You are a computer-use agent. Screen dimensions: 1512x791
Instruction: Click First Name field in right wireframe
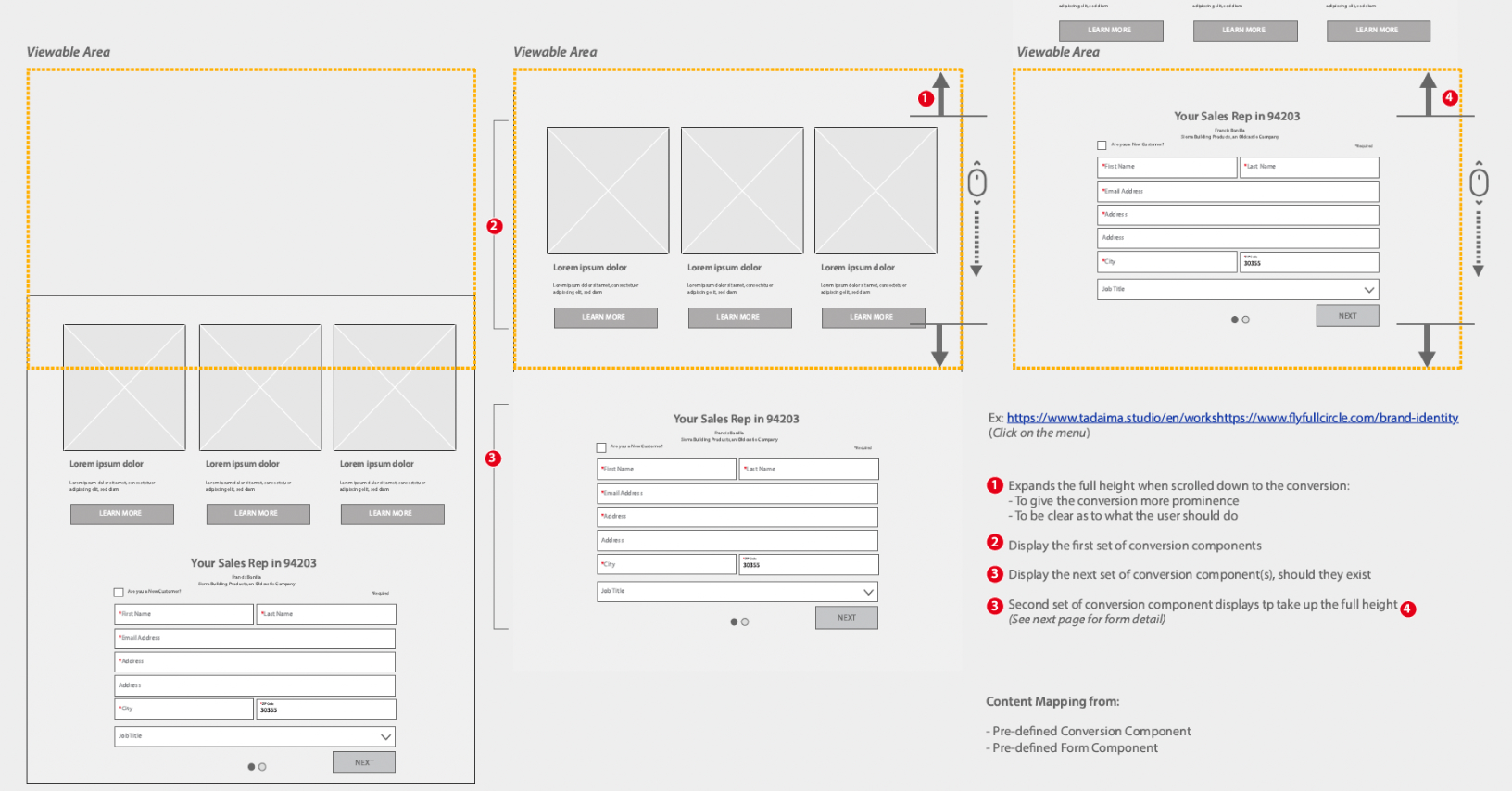pos(1166,167)
